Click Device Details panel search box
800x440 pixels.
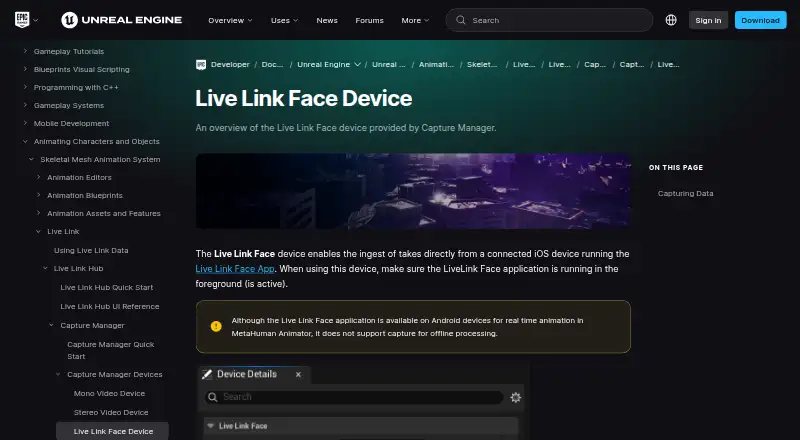354,397
